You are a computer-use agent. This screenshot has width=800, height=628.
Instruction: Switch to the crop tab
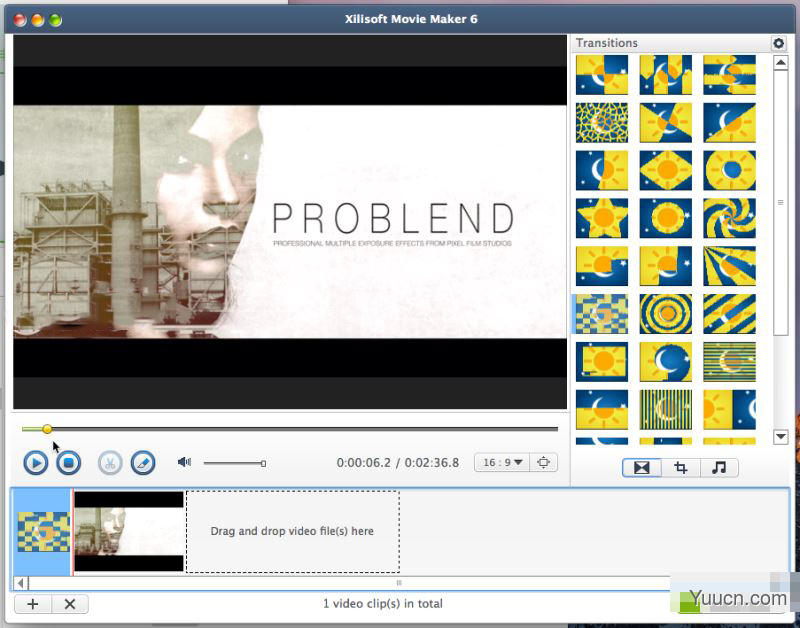point(680,467)
